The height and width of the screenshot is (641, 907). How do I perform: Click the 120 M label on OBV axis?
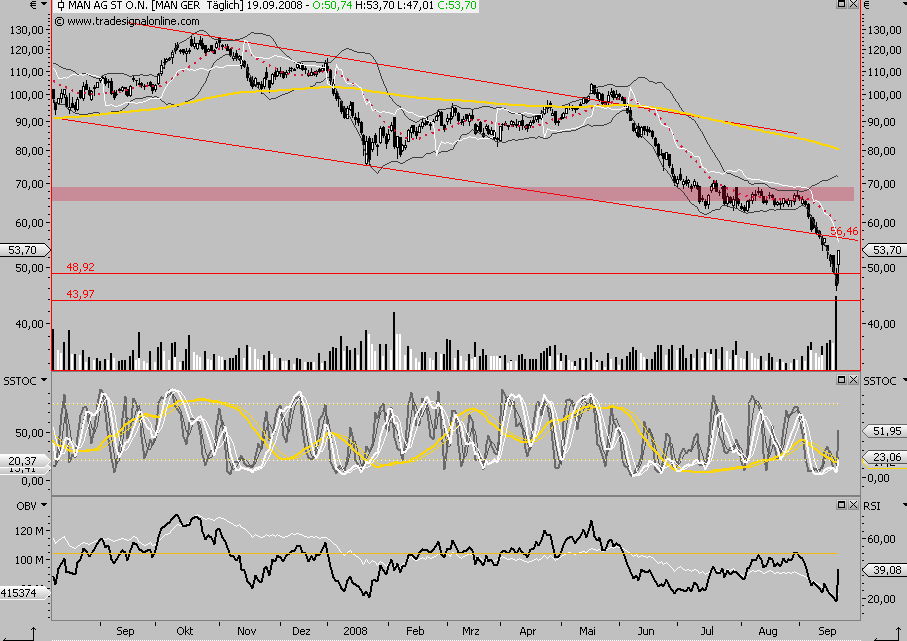coord(29,531)
